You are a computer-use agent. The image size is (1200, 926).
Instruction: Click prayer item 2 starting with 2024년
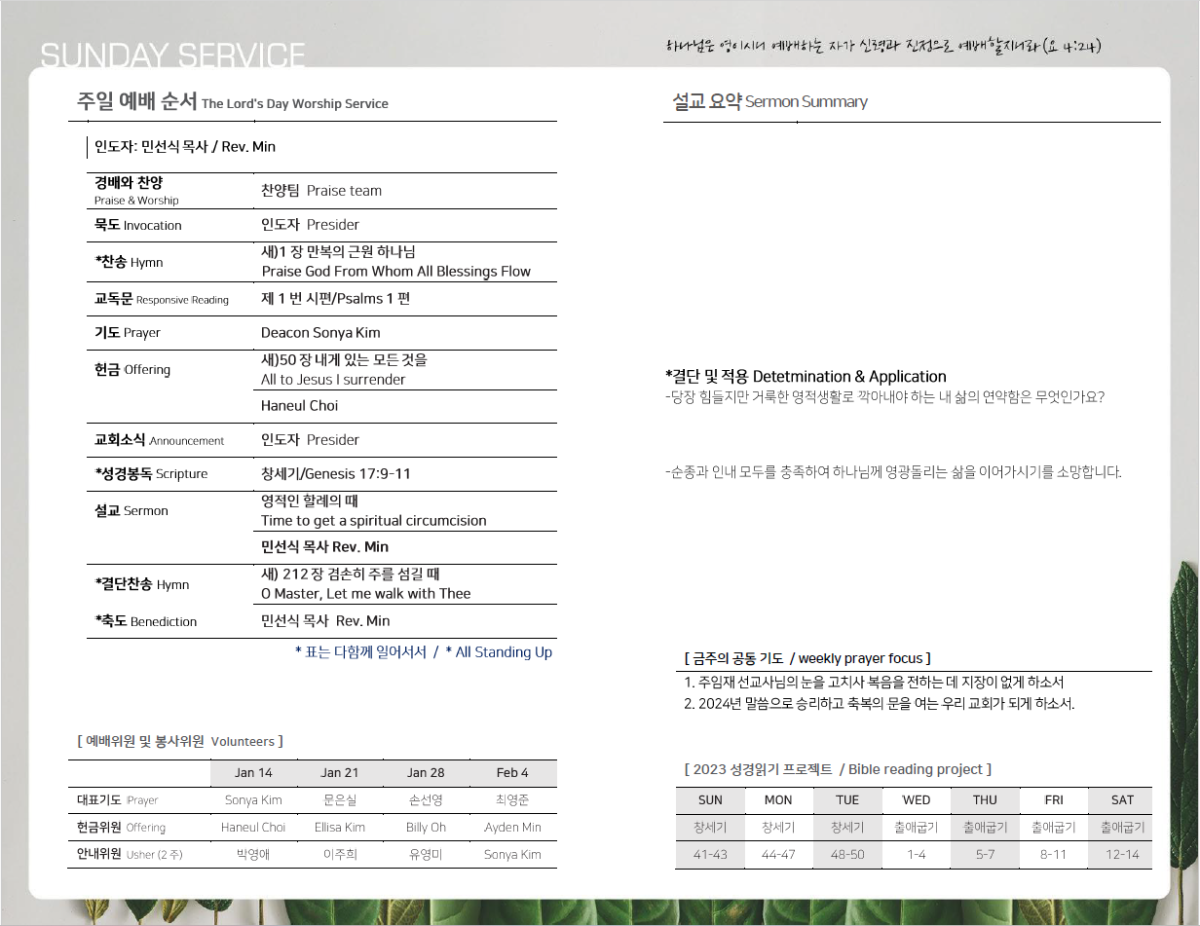tap(879, 703)
